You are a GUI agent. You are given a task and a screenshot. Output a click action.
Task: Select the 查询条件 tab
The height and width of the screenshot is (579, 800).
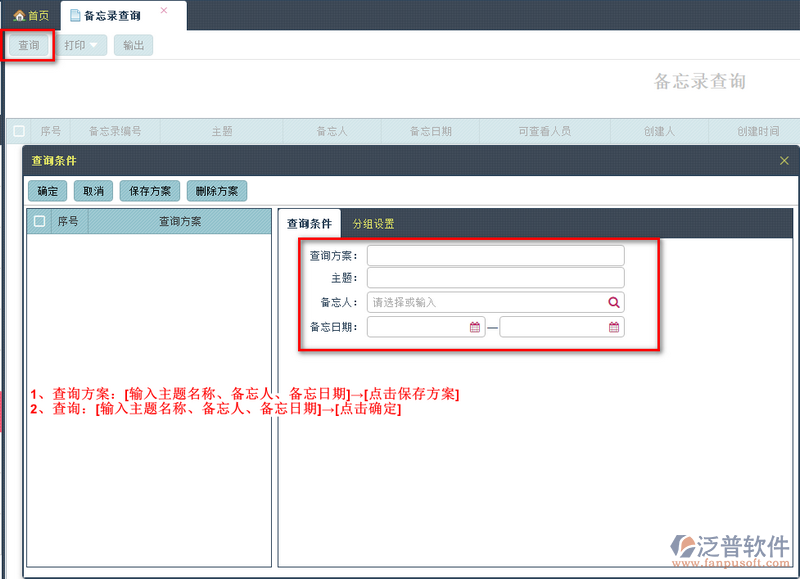[310, 222]
